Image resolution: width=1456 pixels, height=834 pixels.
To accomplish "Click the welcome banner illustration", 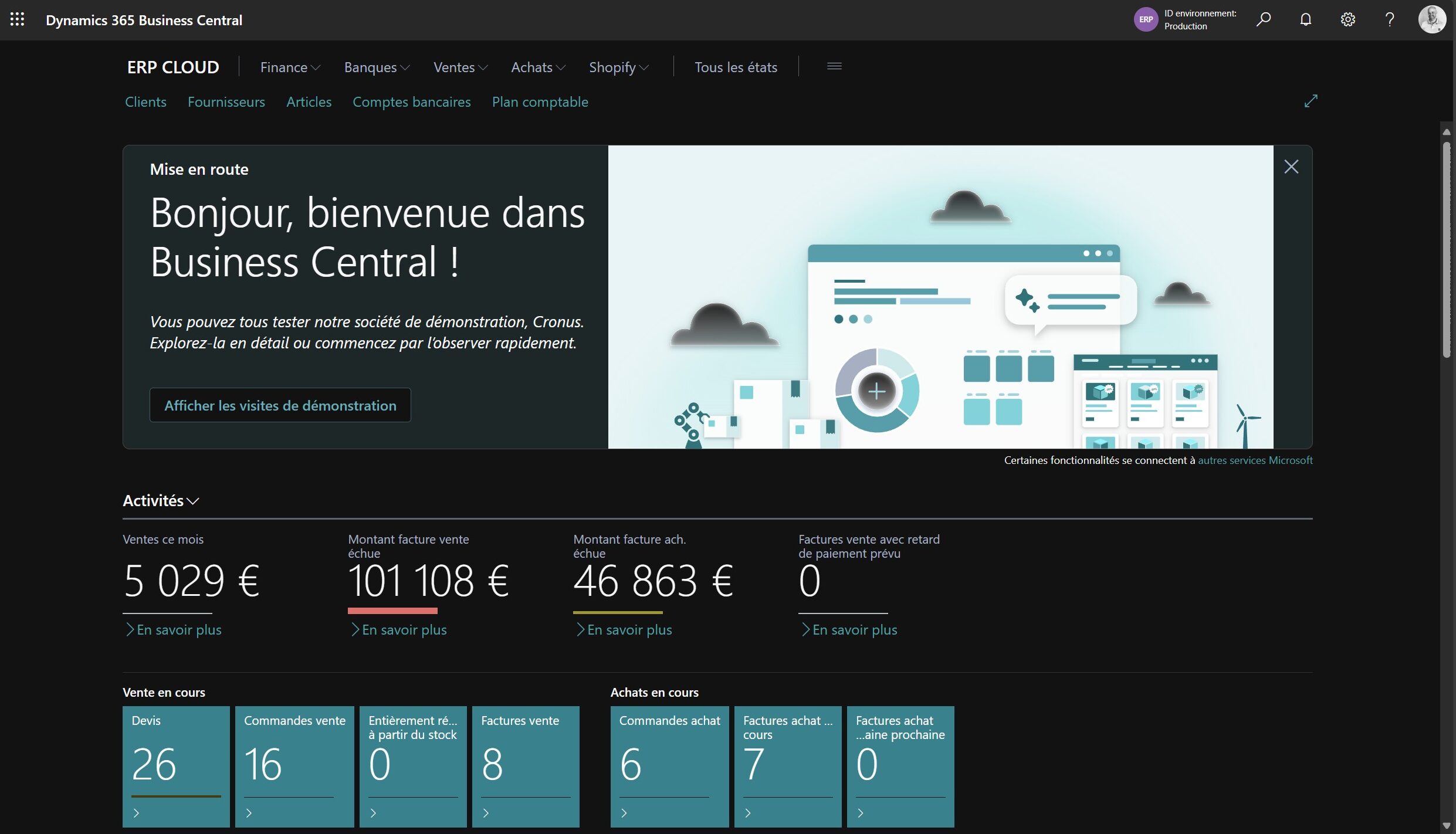I will click(x=940, y=297).
